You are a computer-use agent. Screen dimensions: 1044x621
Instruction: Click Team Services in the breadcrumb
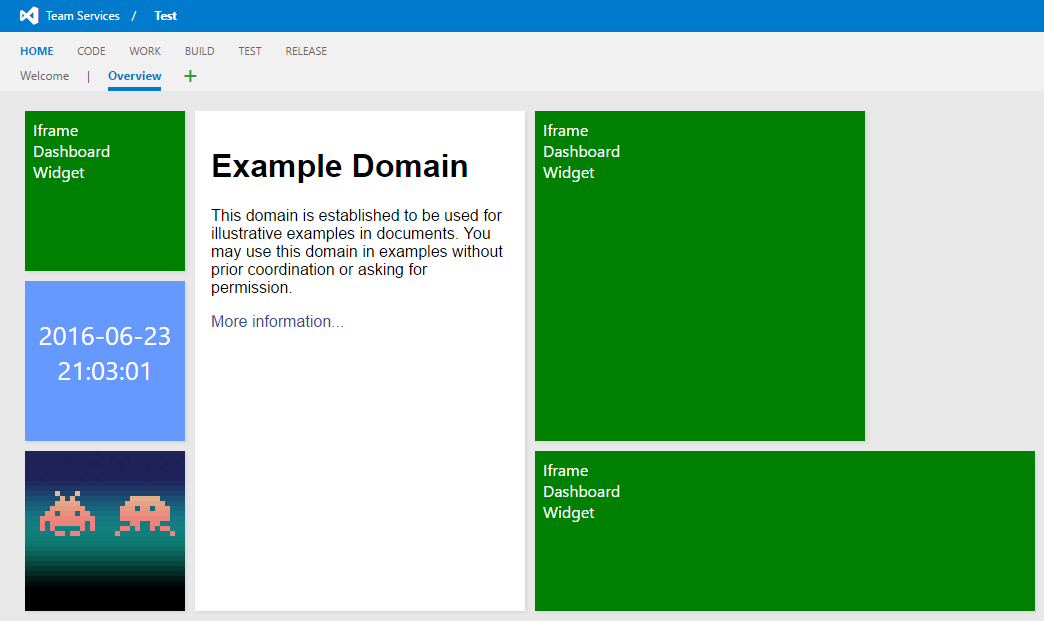[81, 15]
